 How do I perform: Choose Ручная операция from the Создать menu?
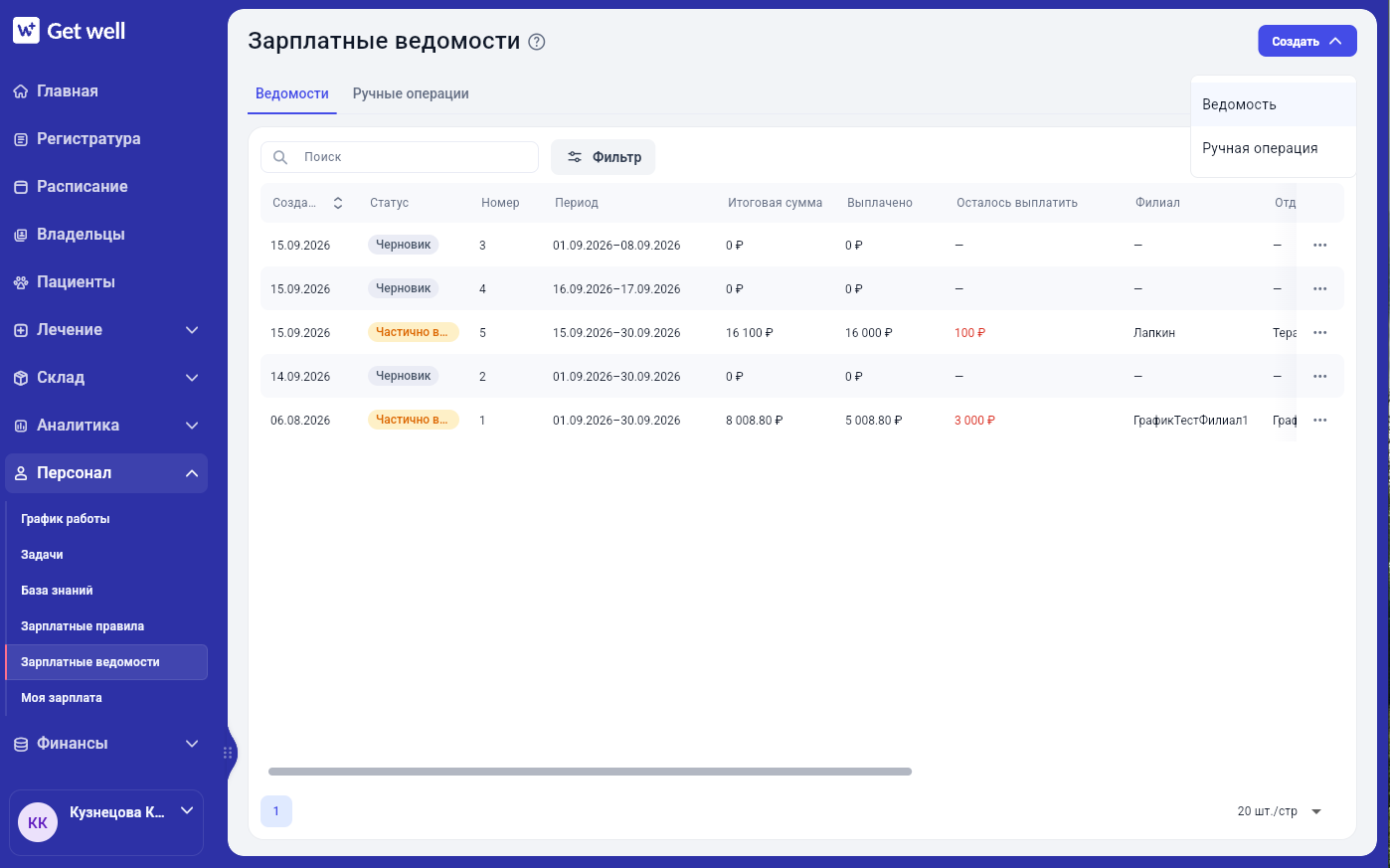tap(1274, 148)
